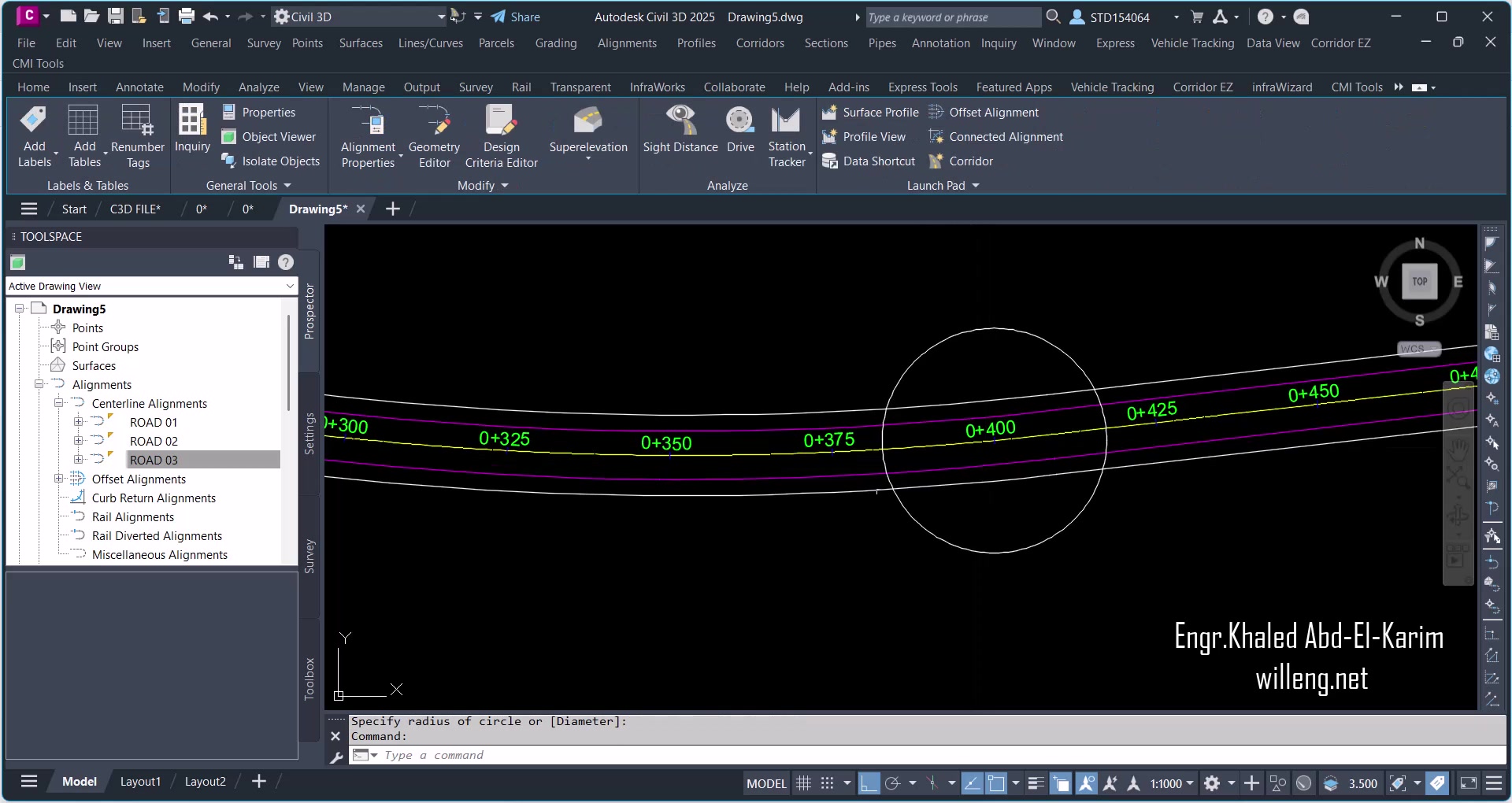This screenshot has height=803, width=1512.
Task: Click the Object Viewer button
Action: 269,137
